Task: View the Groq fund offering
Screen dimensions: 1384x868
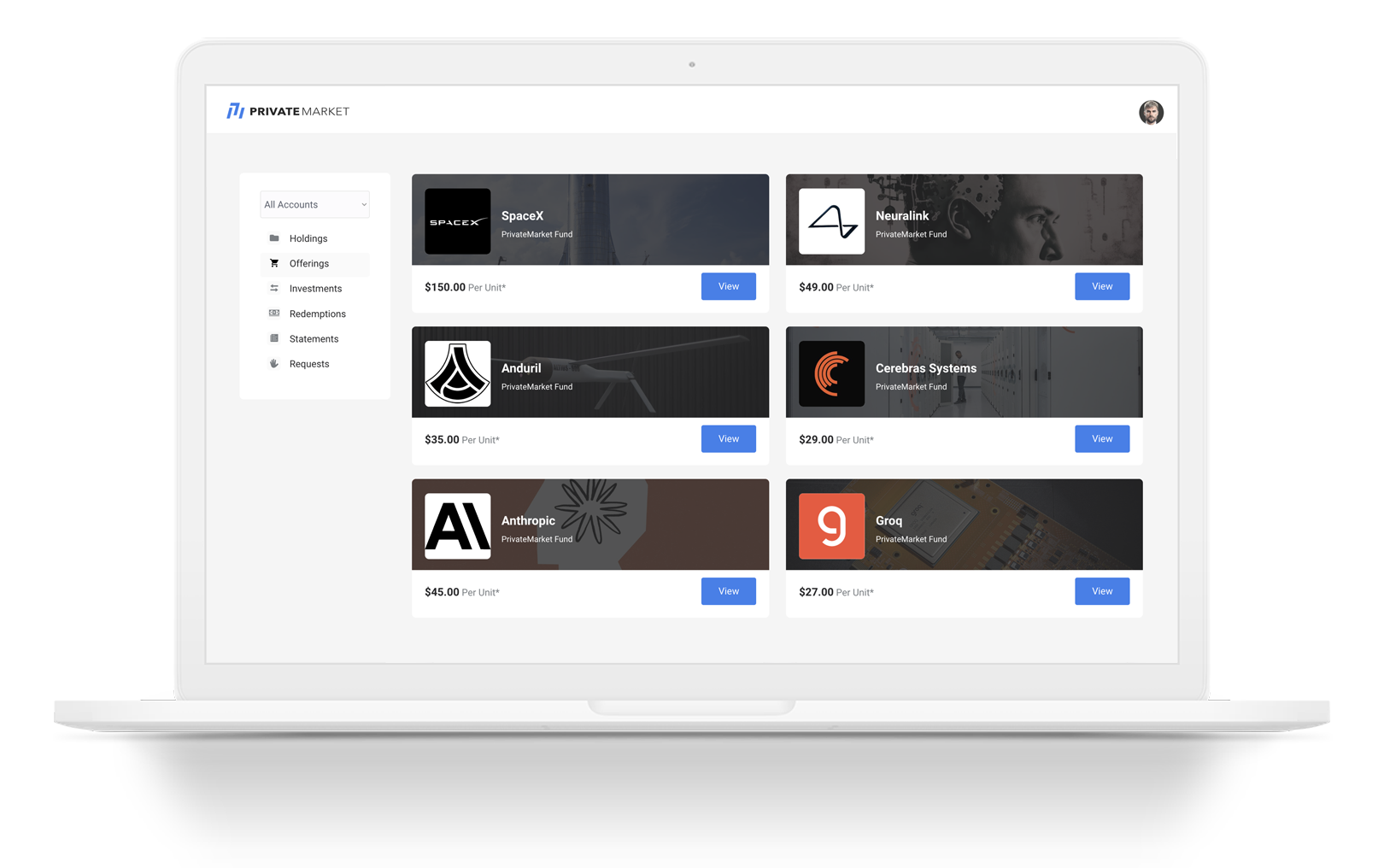Action: [x=1102, y=591]
